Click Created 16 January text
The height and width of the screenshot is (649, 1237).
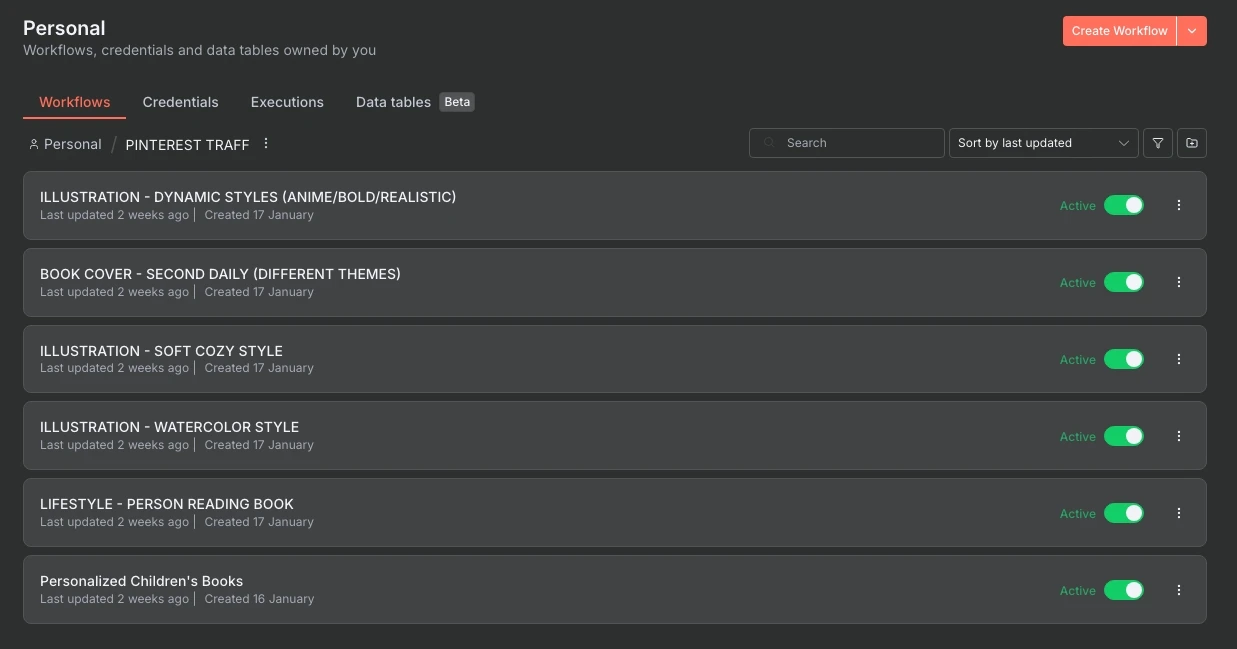259,599
